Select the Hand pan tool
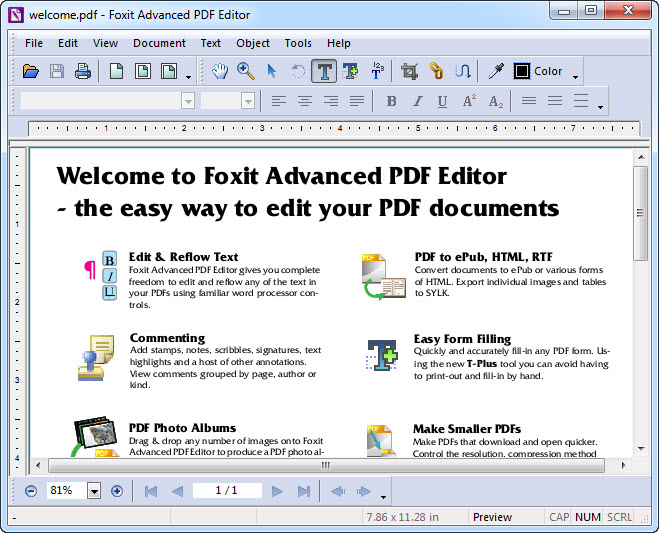The width and height of the screenshot is (659, 533). [x=220, y=71]
